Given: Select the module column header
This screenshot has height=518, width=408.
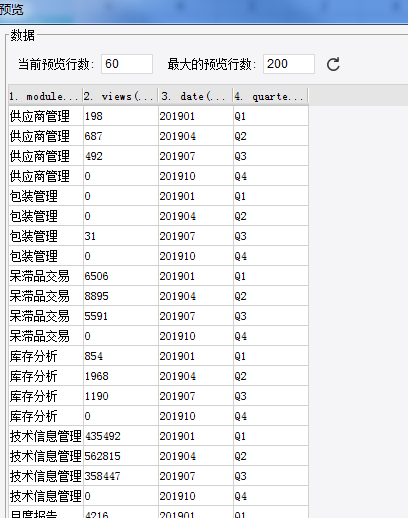Looking at the screenshot, I should [46, 97].
